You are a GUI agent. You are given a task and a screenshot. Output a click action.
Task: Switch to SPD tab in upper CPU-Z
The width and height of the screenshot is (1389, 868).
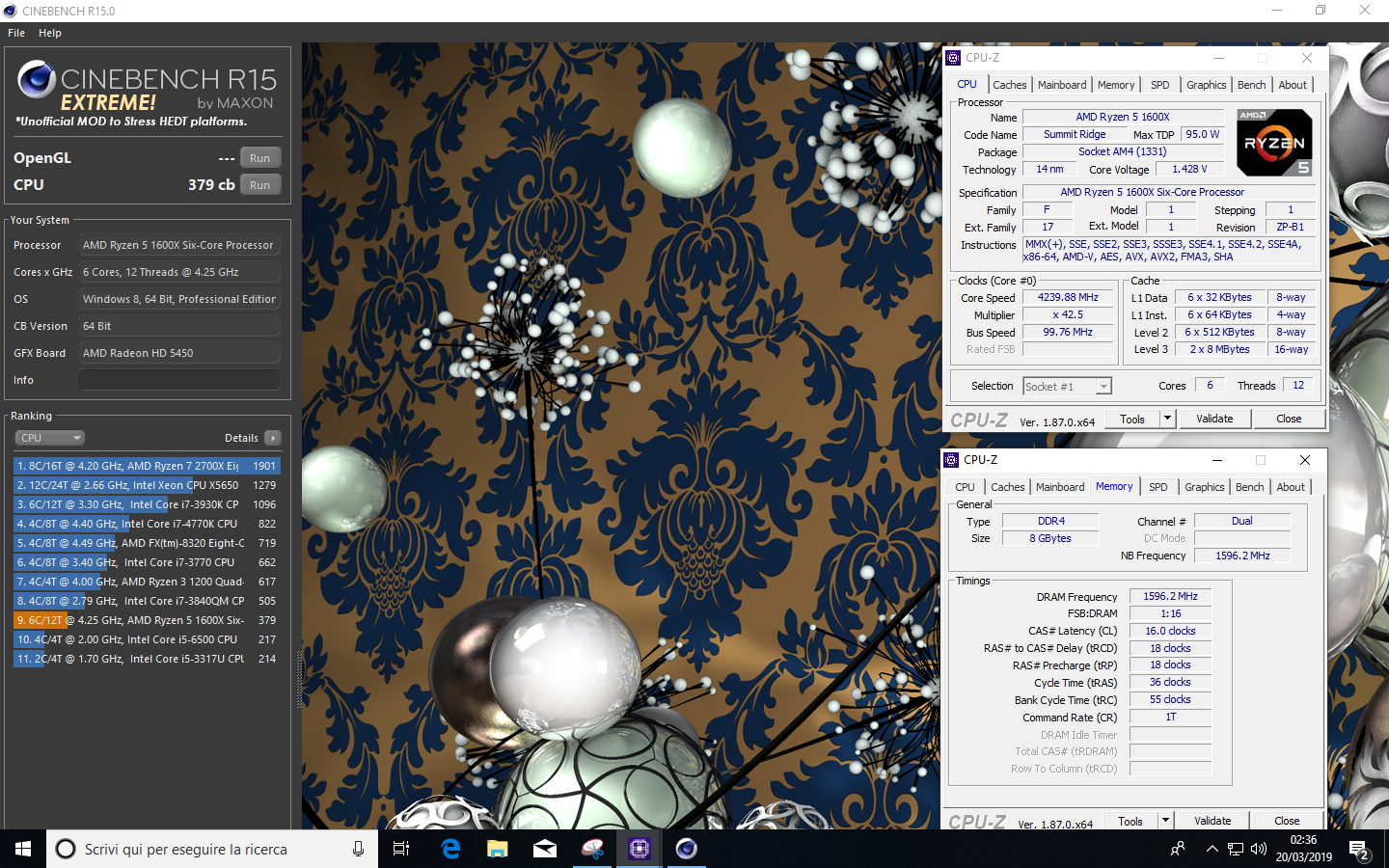click(1160, 85)
